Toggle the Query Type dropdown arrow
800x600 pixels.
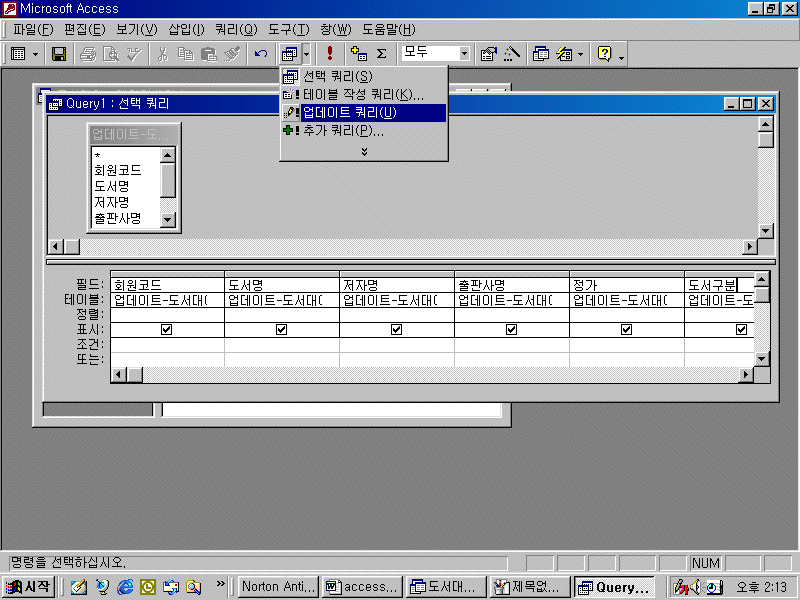(x=306, y=54)
